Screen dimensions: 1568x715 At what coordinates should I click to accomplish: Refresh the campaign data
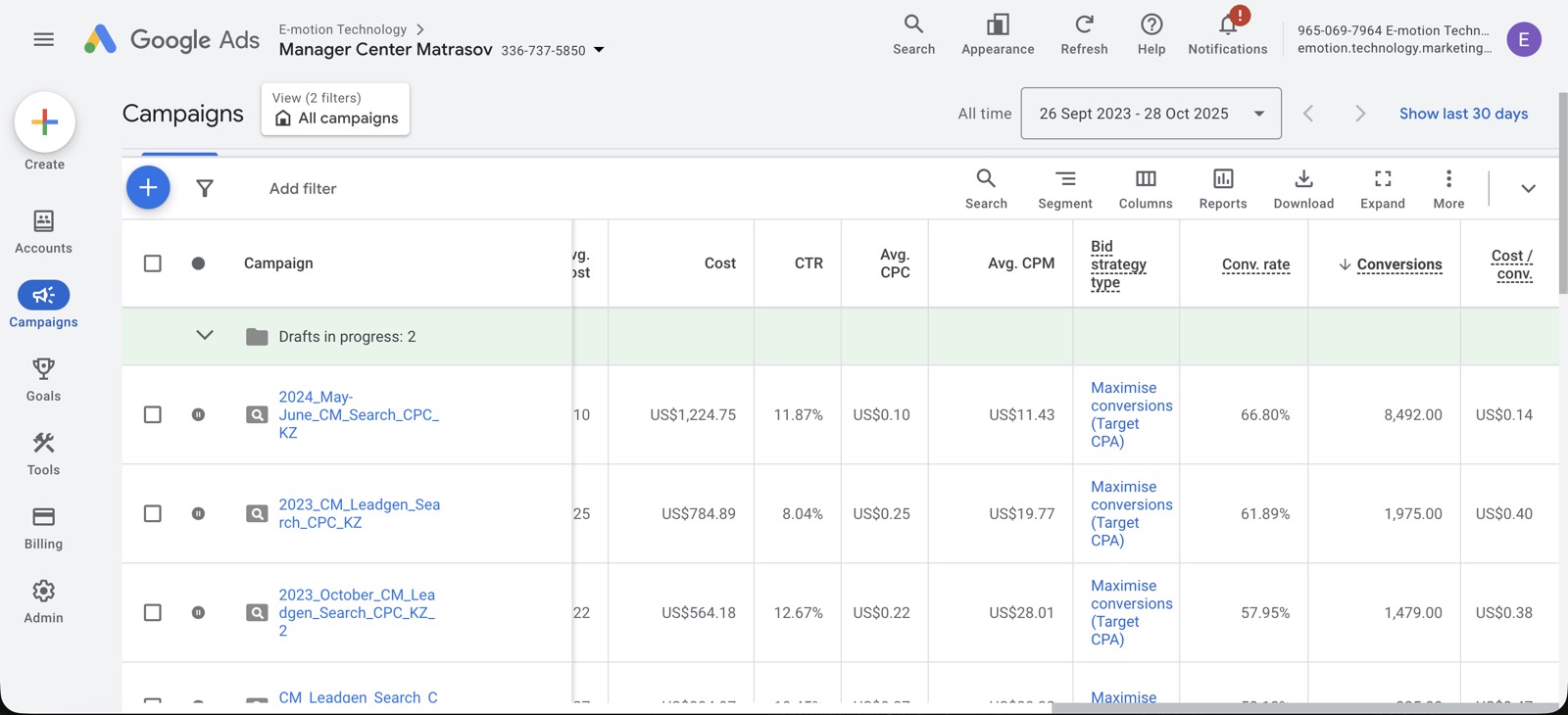pos(1084,34)
